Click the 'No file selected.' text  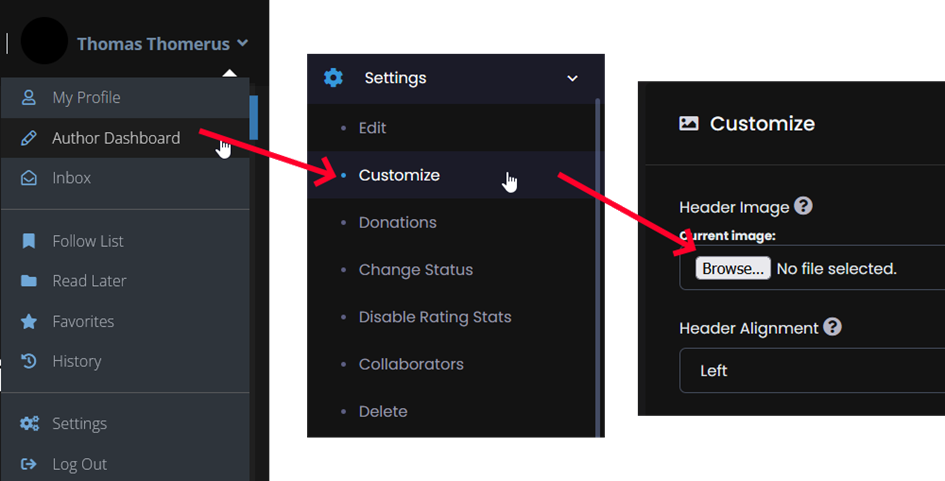tap(837, 269)
